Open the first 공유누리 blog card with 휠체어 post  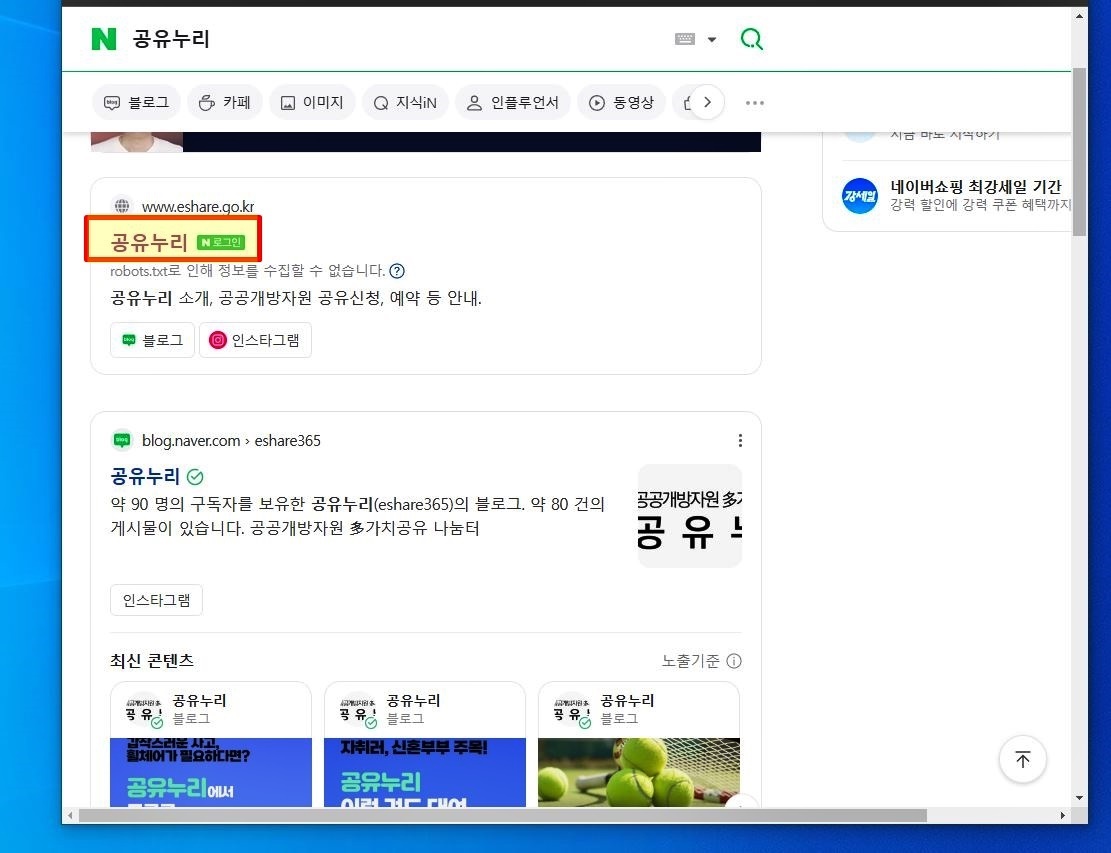point(210,745)
